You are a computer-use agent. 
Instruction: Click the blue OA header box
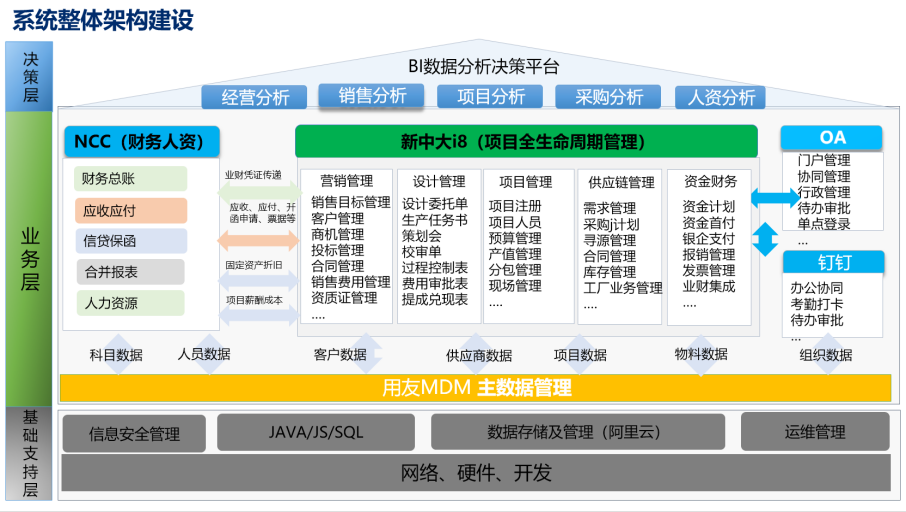[832, 138]
